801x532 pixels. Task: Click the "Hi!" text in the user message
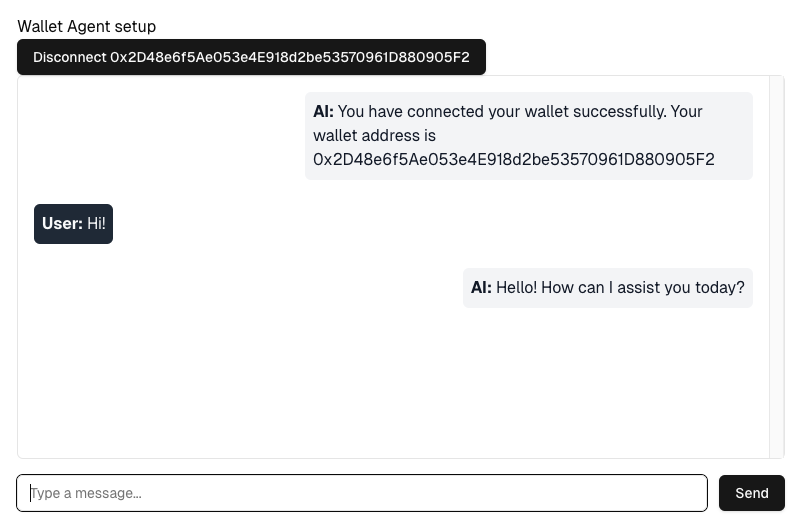[x=96, y=224]
